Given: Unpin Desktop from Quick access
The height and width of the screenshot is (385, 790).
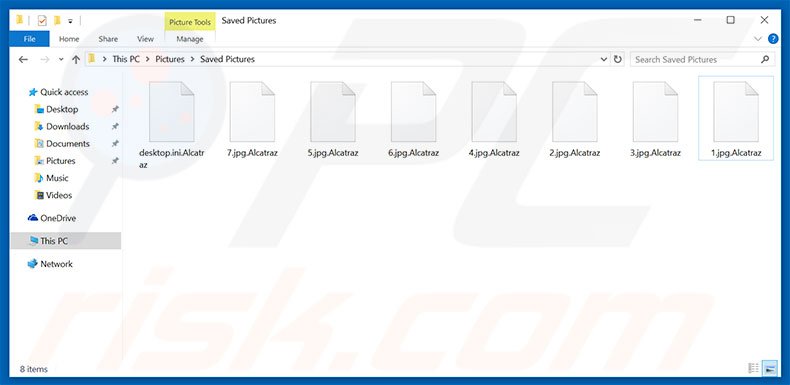Looking at the screenshot, I should tap(115, 109).
